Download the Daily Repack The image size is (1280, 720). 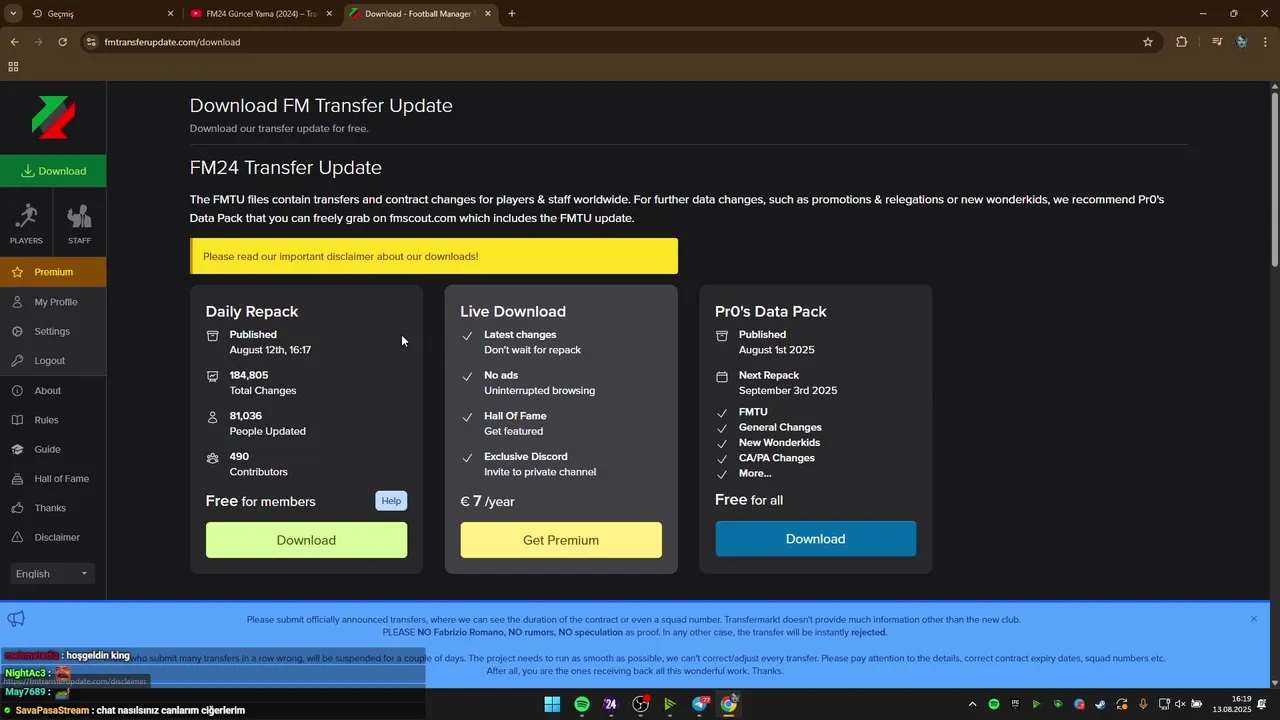[x=306, y=540]
